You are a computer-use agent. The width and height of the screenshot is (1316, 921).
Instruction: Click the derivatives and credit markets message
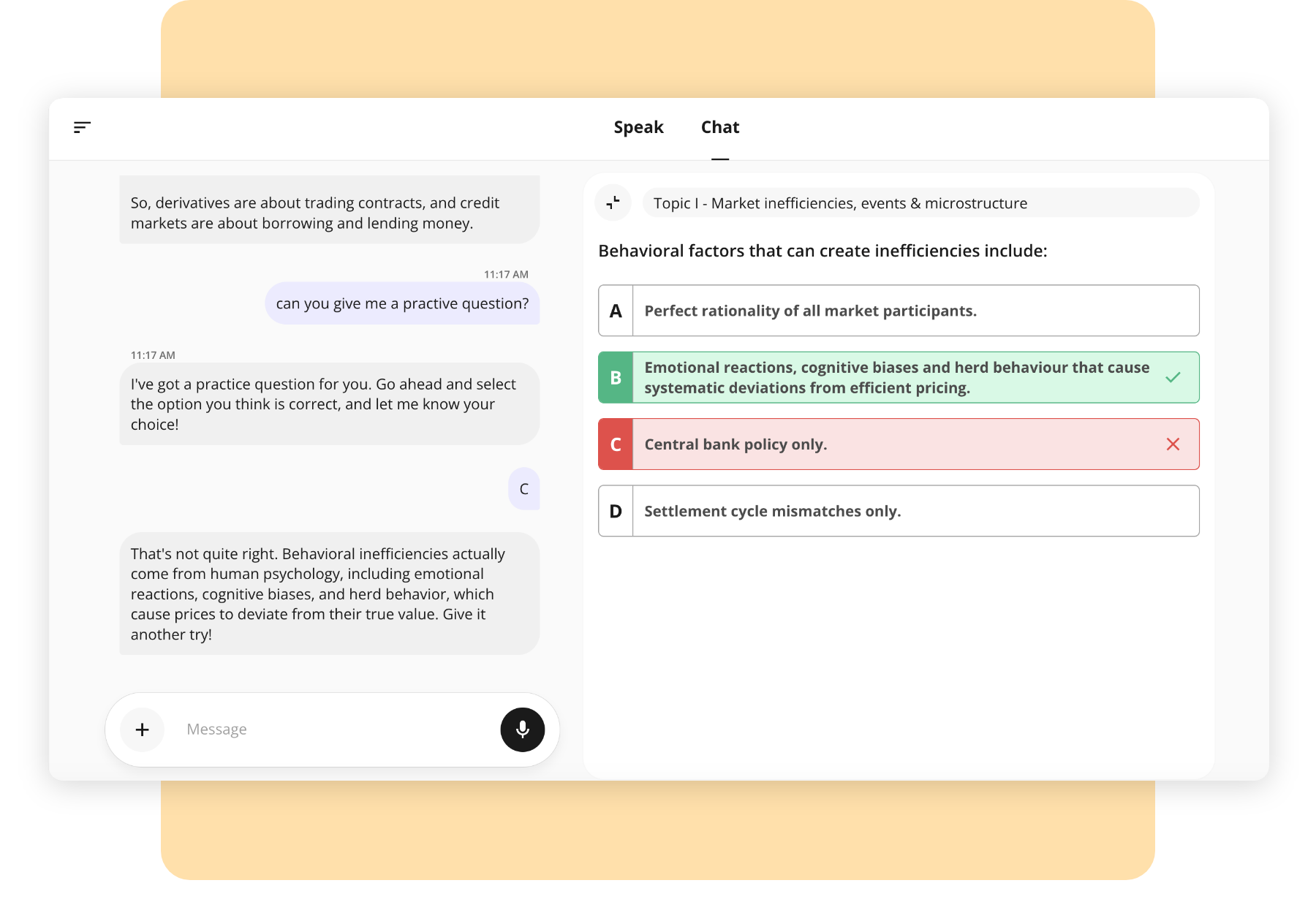coord(329,213)
